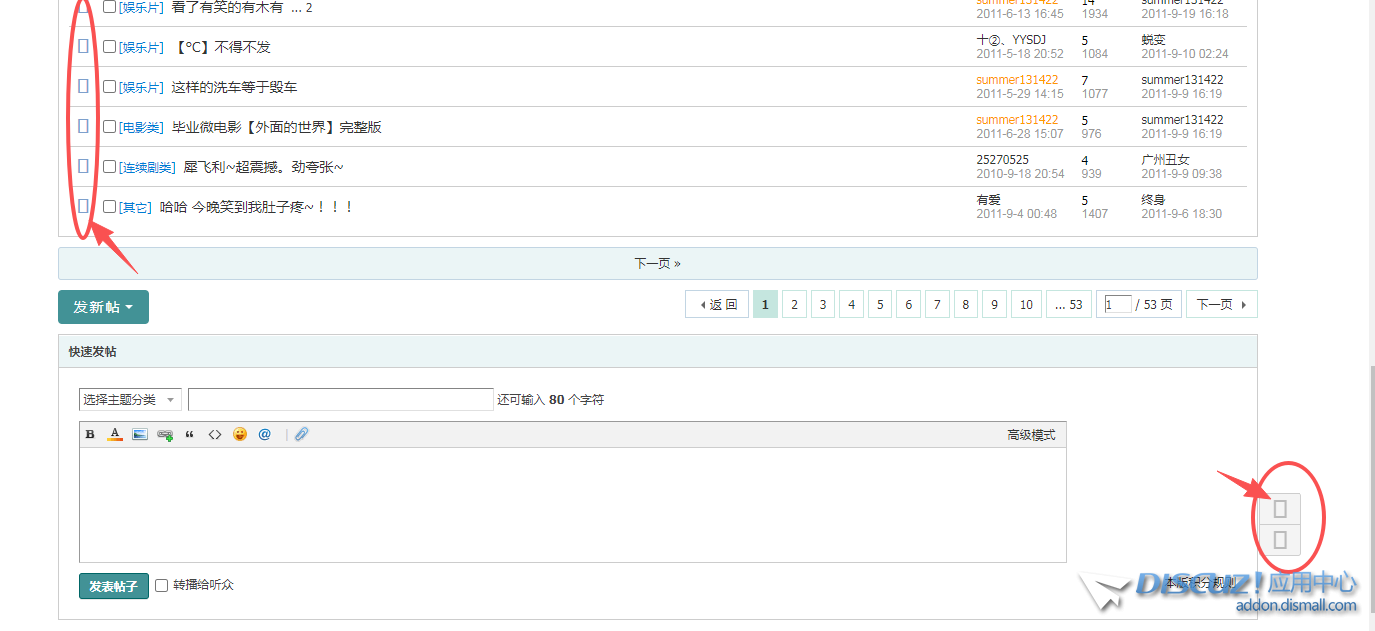
Task: Click the @ mention icon
Action: pos(265,435)
